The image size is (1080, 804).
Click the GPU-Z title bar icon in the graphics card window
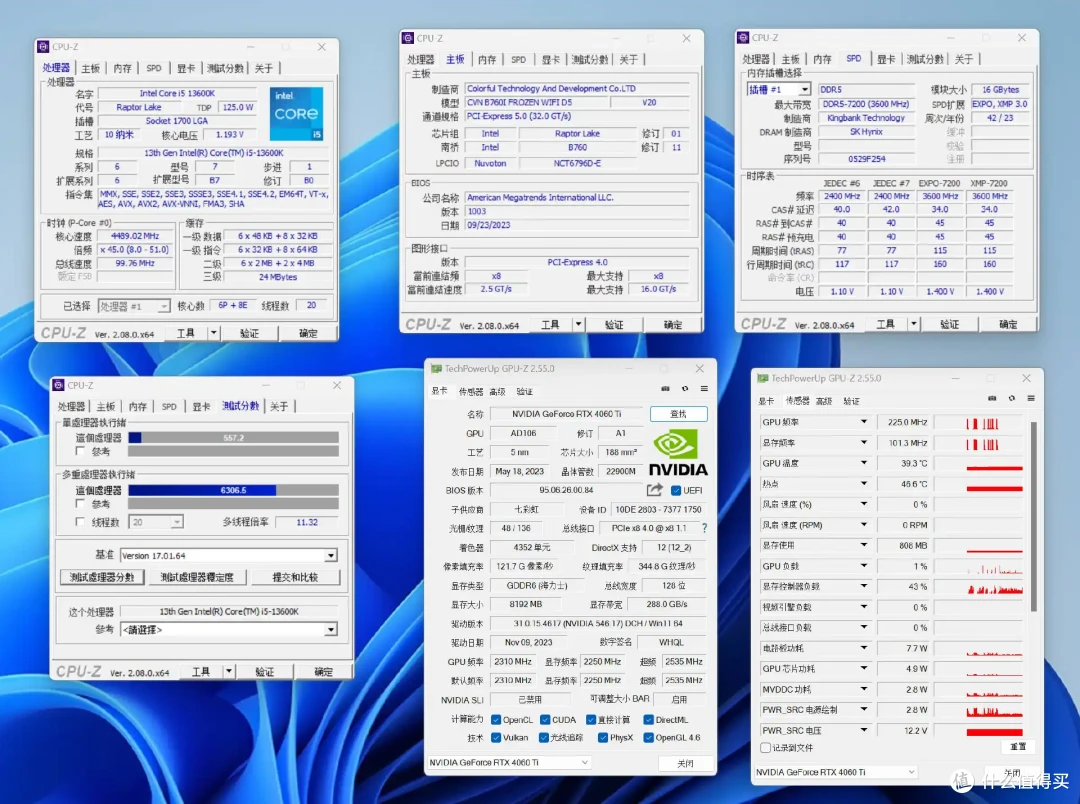coord(436,369)
